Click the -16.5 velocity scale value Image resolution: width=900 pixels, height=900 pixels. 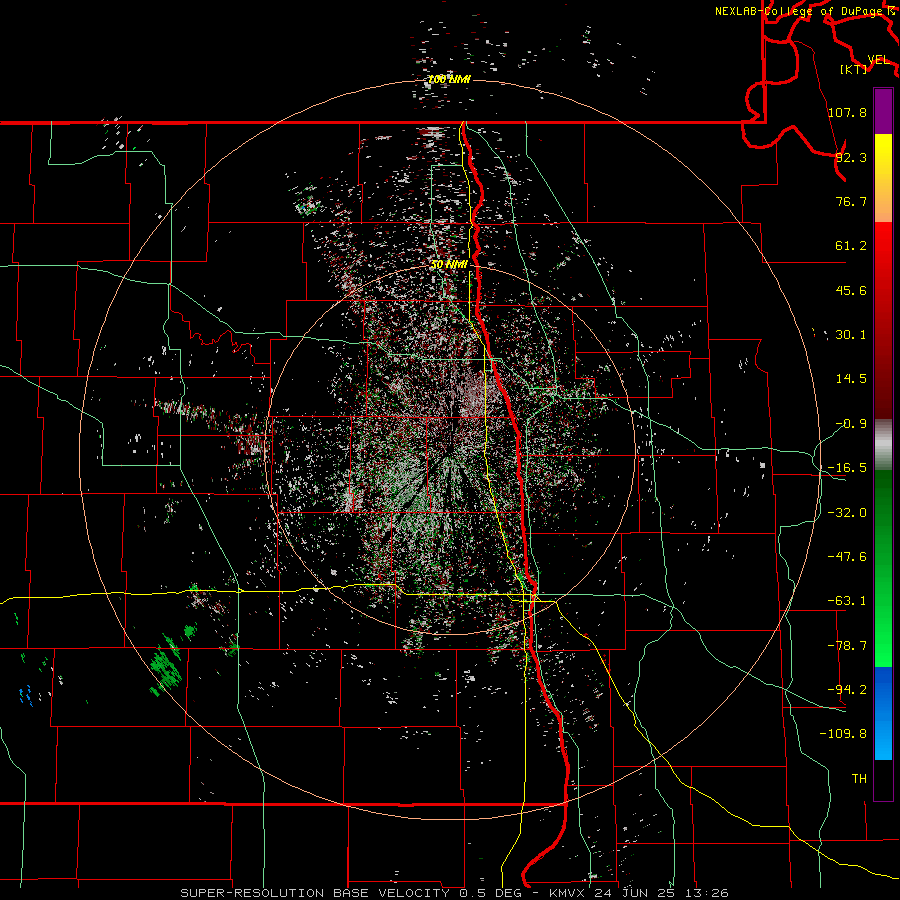pyautogui.click(x=847, y=468)
